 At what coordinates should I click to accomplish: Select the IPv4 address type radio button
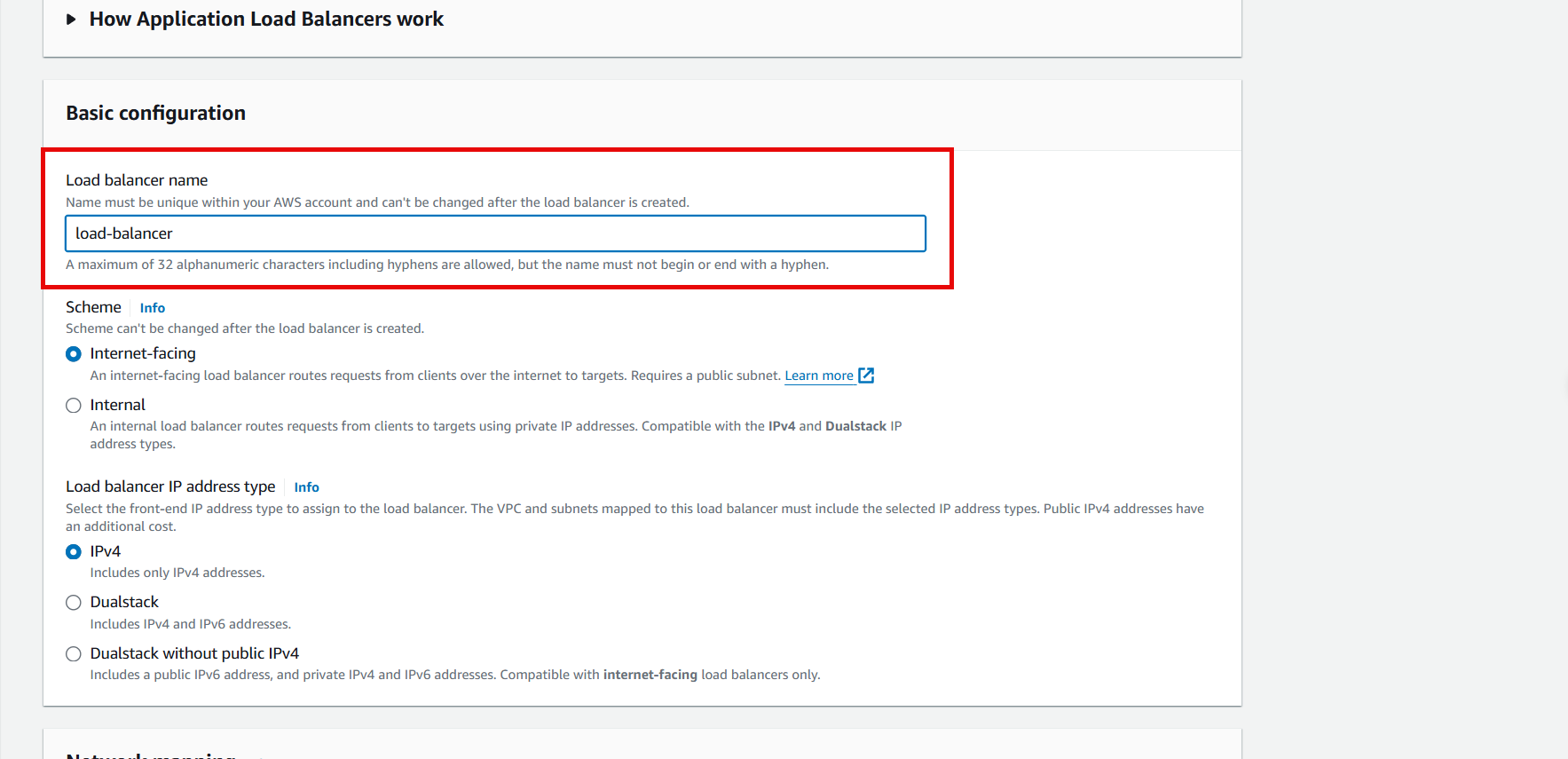tap(74, 552)
